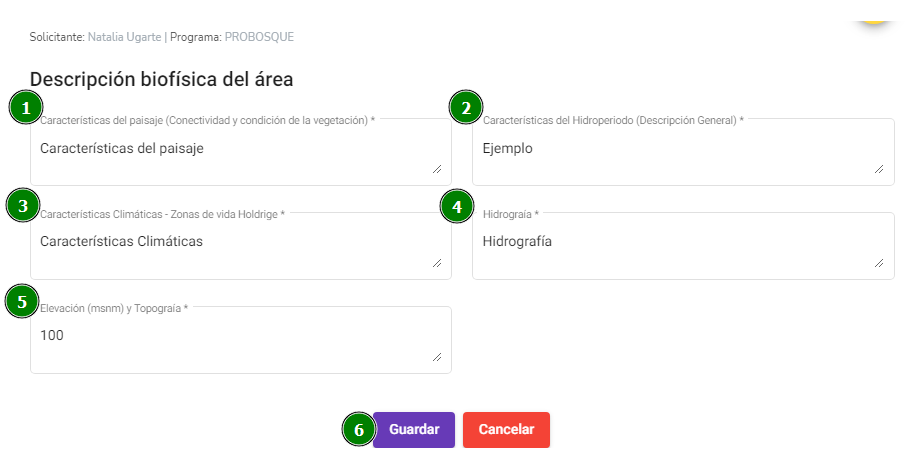Screen dimensions: 924x468
Task: Focus the Características del paisaje text field
Action: tap(240, 152)
